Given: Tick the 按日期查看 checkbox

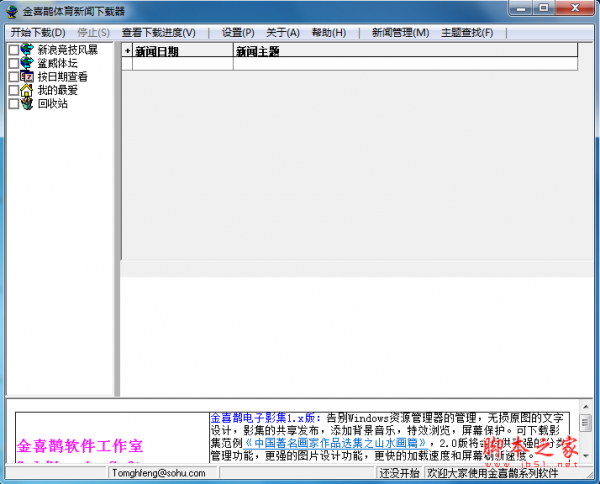Looking at the screenshot, I should (14, 77).
